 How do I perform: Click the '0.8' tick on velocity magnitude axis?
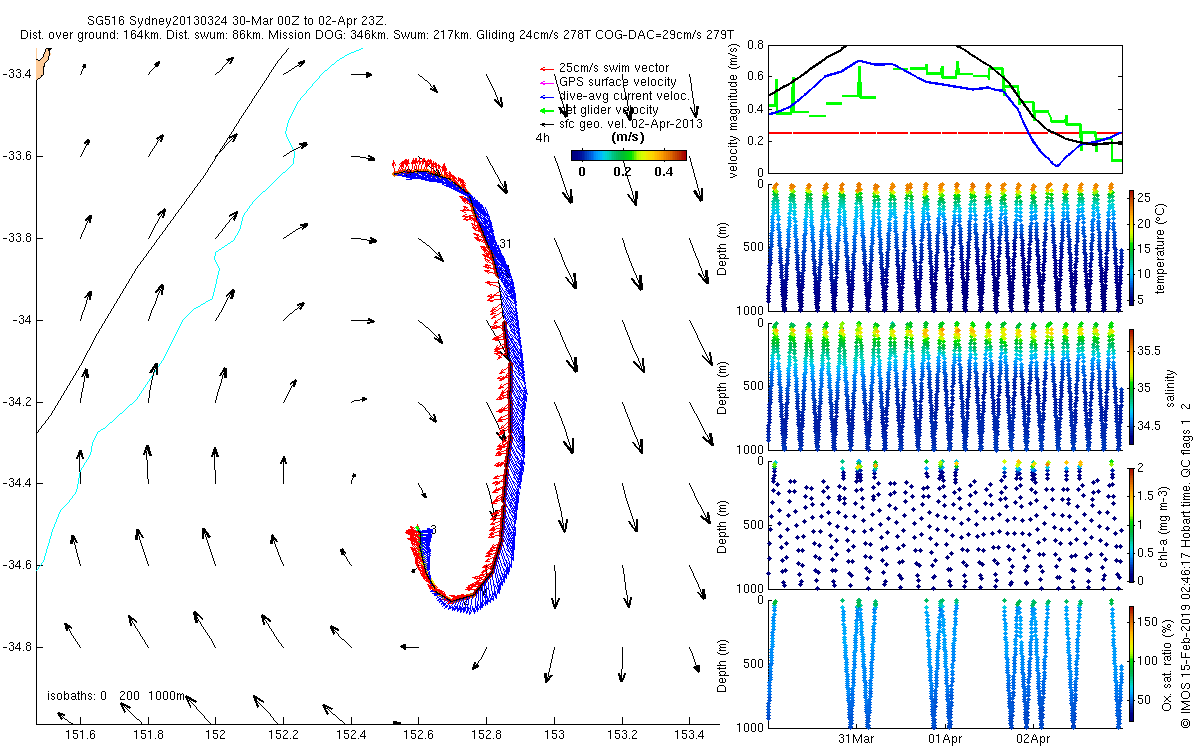tap(755, 45)
